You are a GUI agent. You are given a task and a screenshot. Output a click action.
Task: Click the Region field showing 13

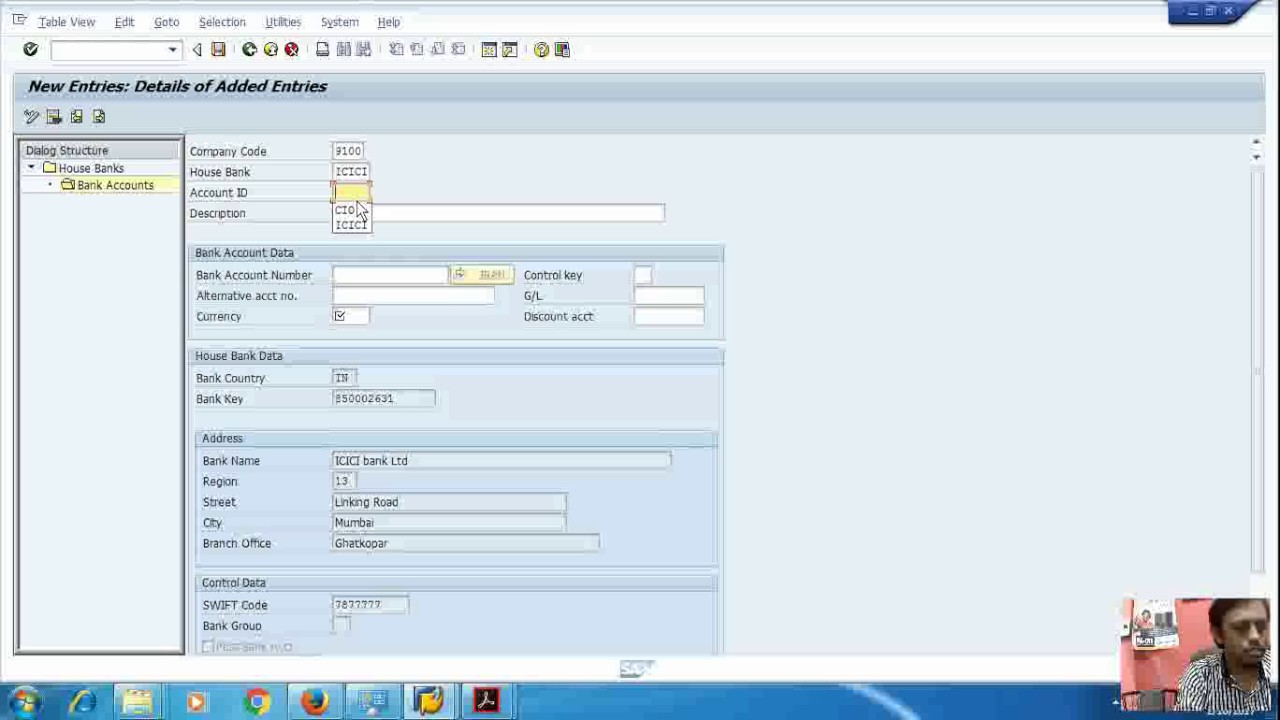pyautogui.click(x=344, y=481)
